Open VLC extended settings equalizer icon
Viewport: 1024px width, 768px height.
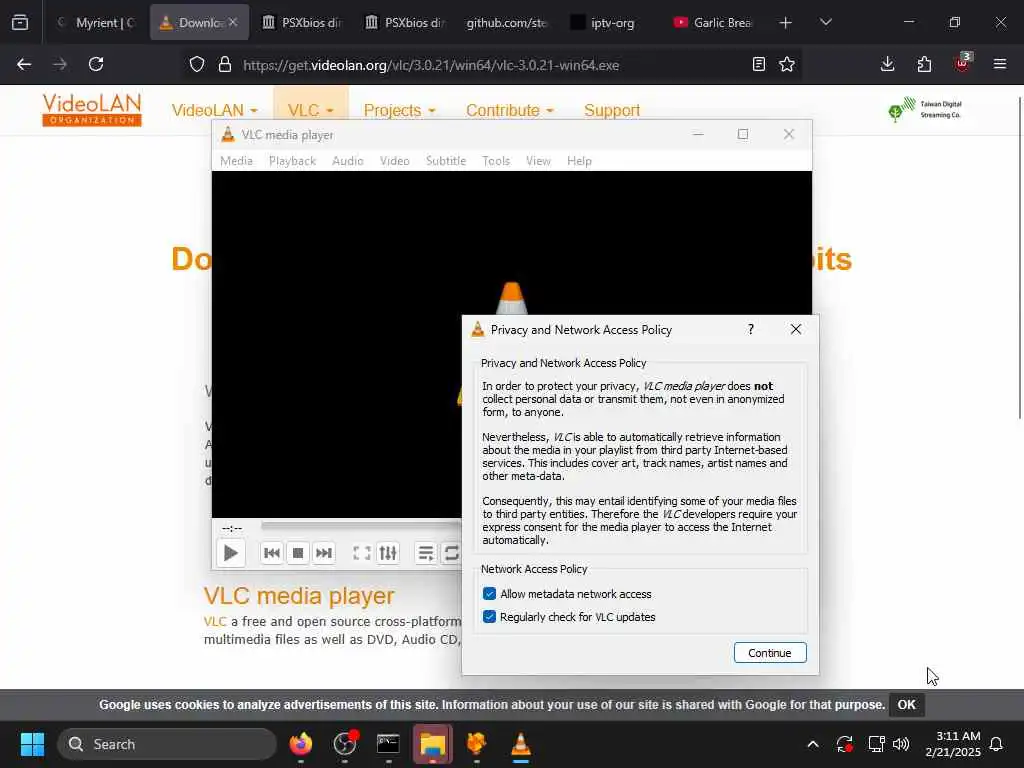[388, 553]
